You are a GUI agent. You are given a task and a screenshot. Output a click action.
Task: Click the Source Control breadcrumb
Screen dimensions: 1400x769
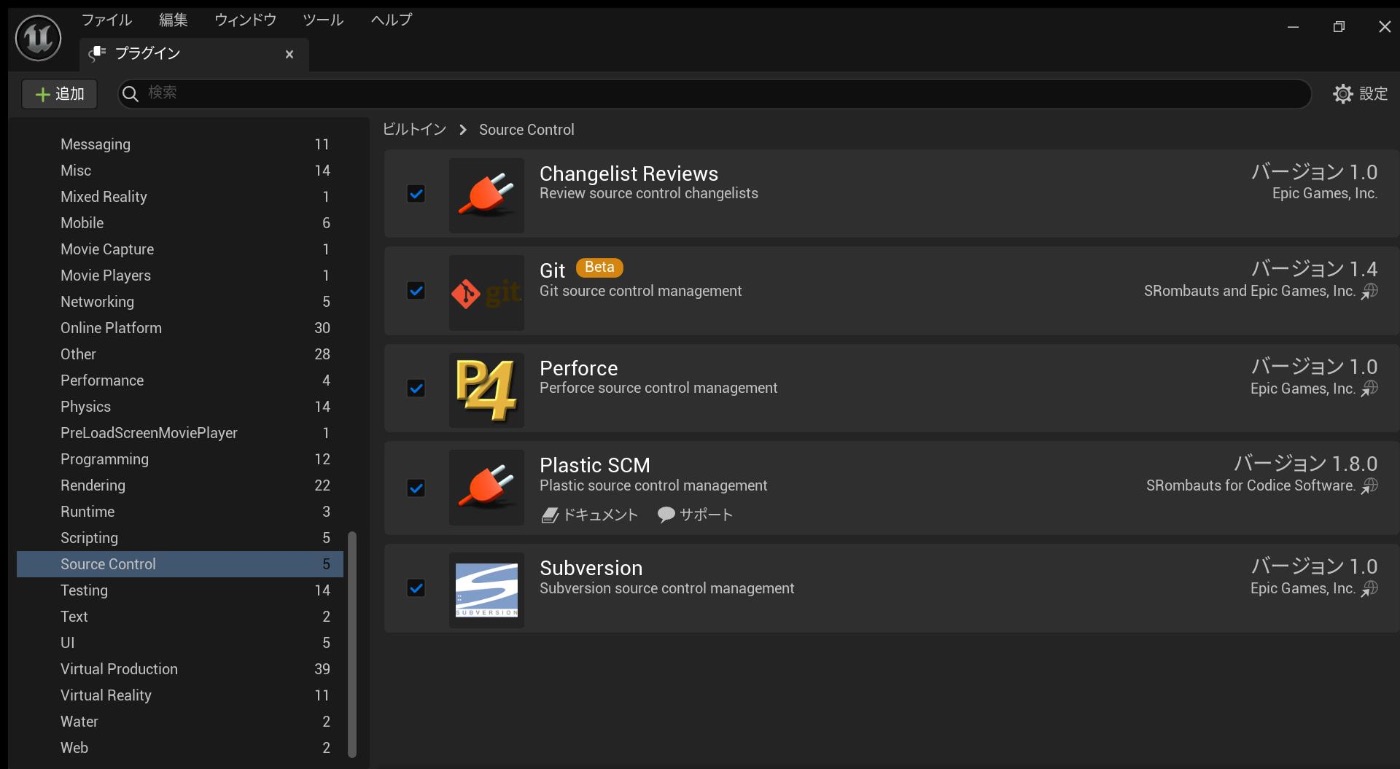[x=527, y=130]
